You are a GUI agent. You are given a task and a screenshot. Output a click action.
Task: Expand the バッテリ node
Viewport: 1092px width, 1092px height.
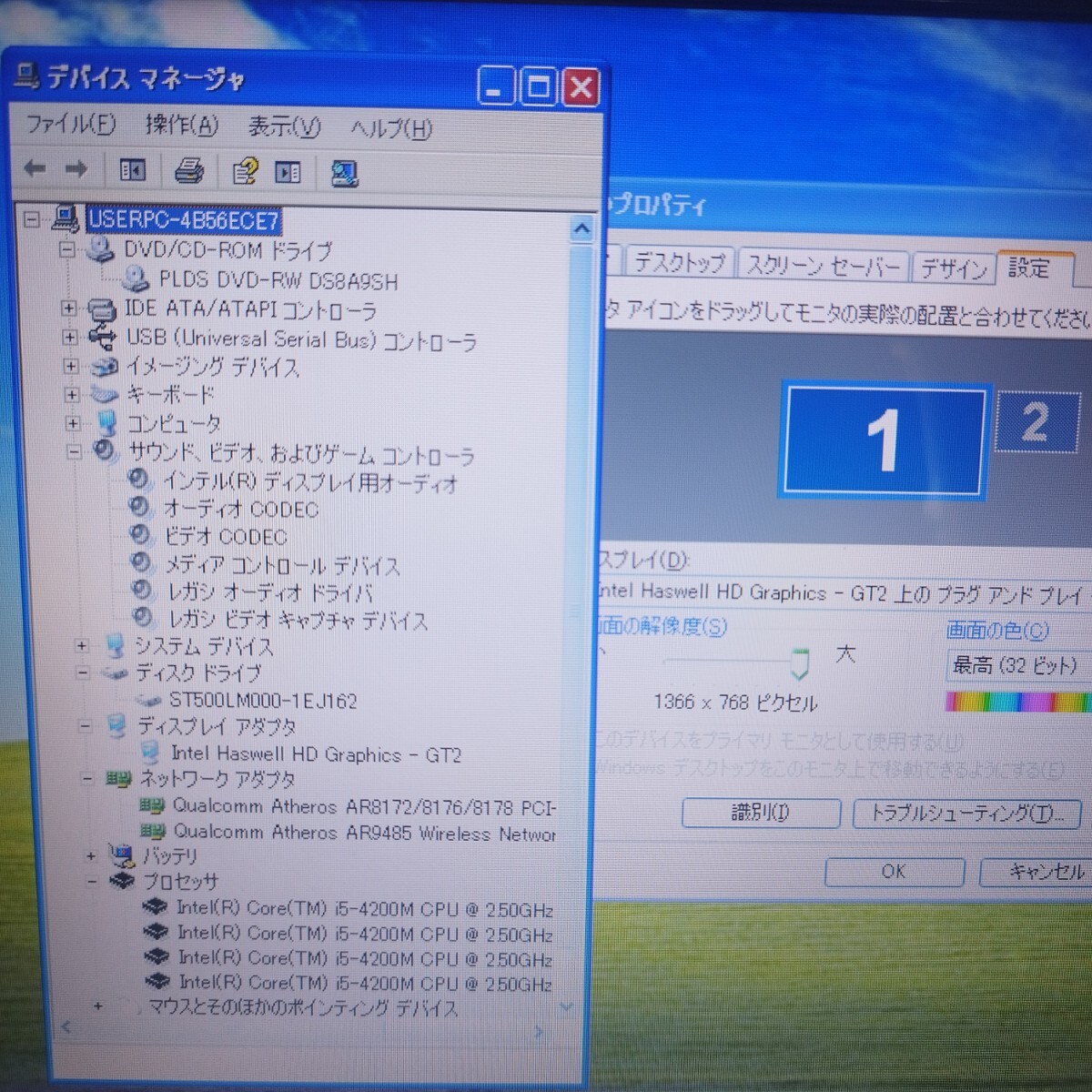90,856
